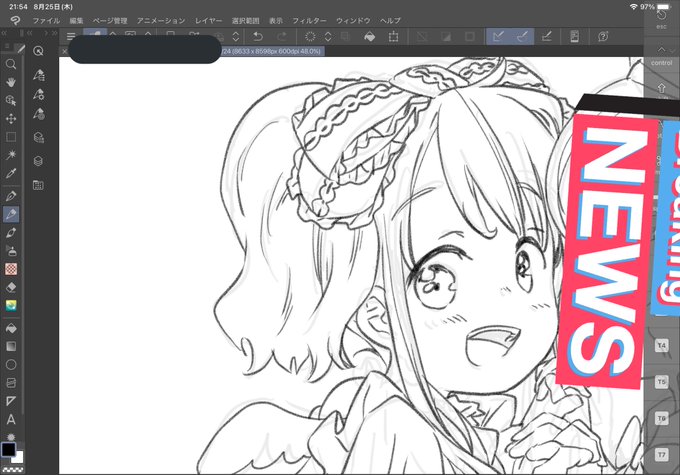Open the Sub Tool palette icon
The width and height of the screenshot is (680, 475).
38,75
